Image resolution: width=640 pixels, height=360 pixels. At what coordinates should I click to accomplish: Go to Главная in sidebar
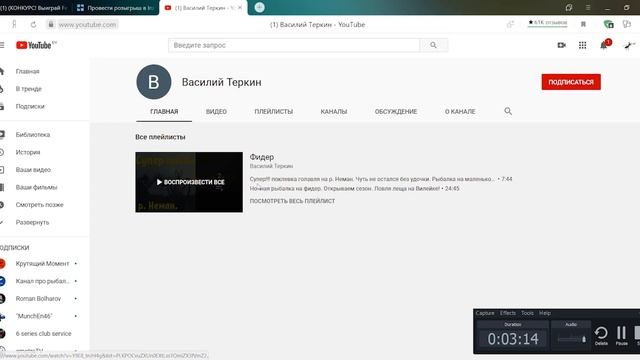point(27,71)
